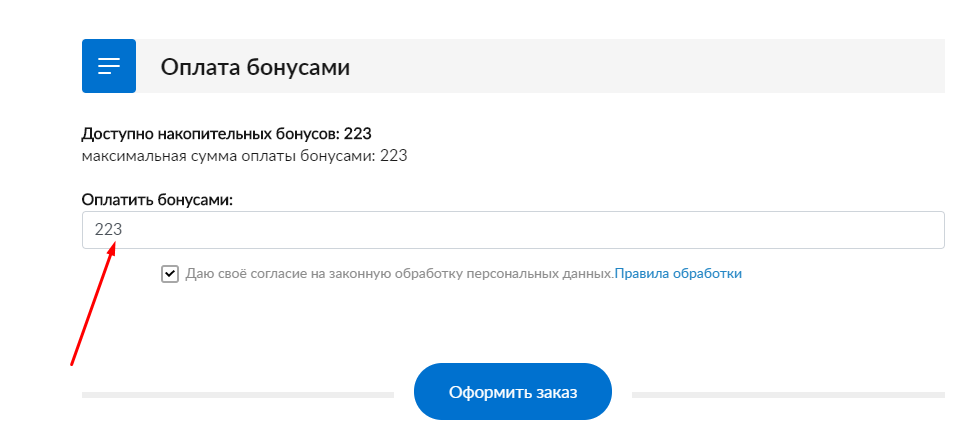Open the Правила обработки link
Viewport: 962px width, 448px height.
point(678,273)
